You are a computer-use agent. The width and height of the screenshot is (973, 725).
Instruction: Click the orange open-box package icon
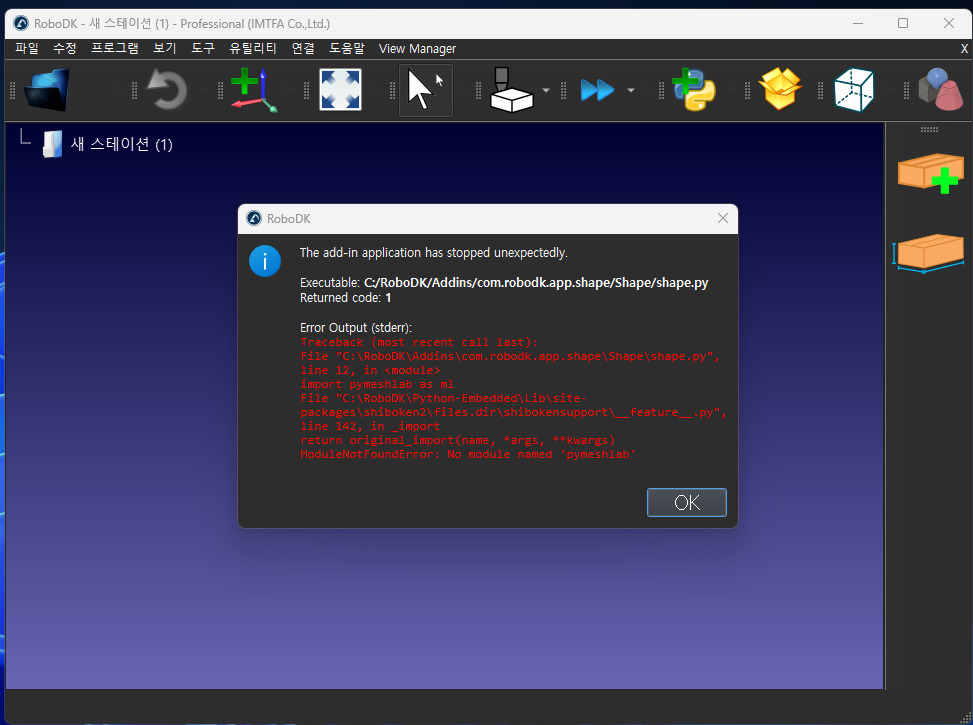coord(781,91)
